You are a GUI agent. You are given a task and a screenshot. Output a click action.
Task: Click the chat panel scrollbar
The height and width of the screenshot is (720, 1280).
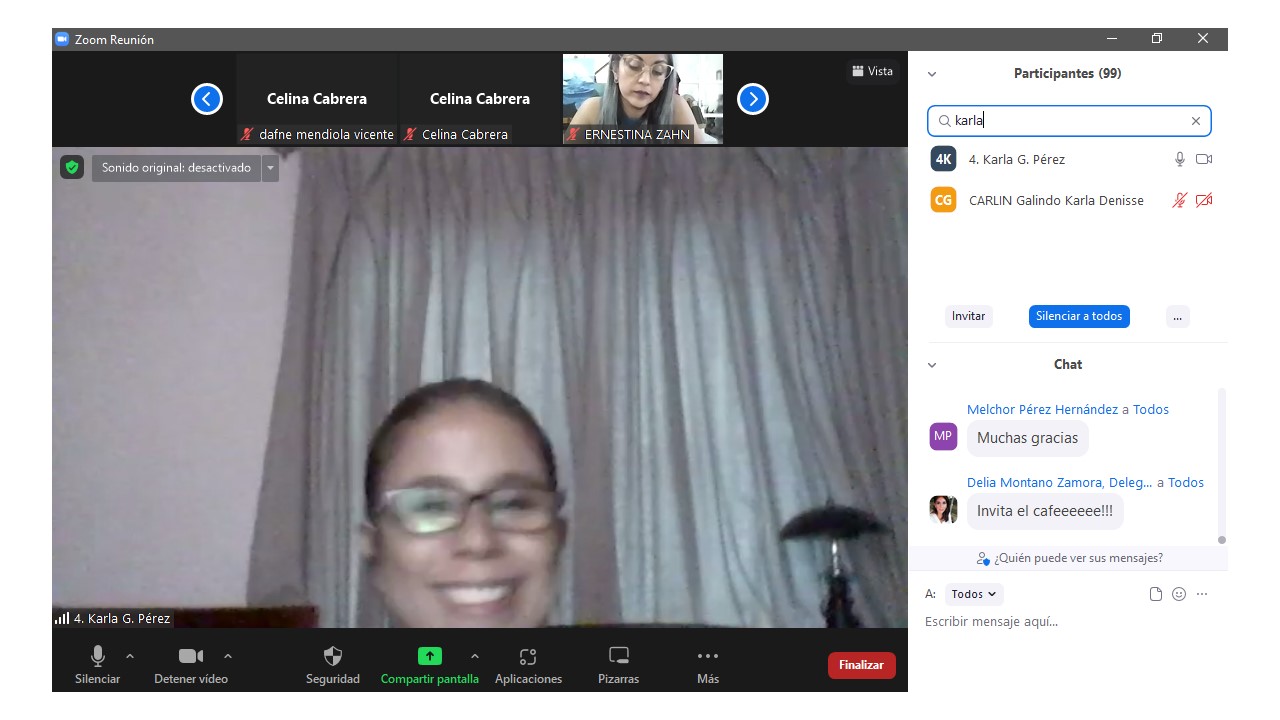pyautogui.click(x=1222, y=465)
